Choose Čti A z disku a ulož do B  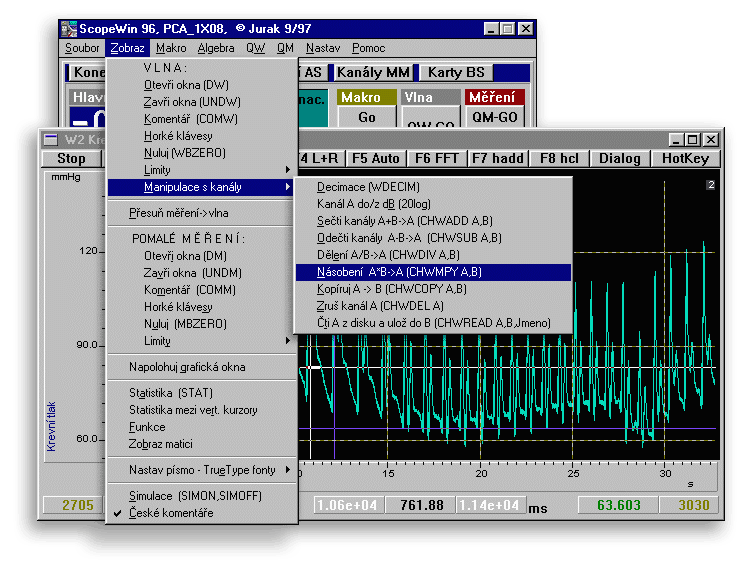click(x=433, y=323)
